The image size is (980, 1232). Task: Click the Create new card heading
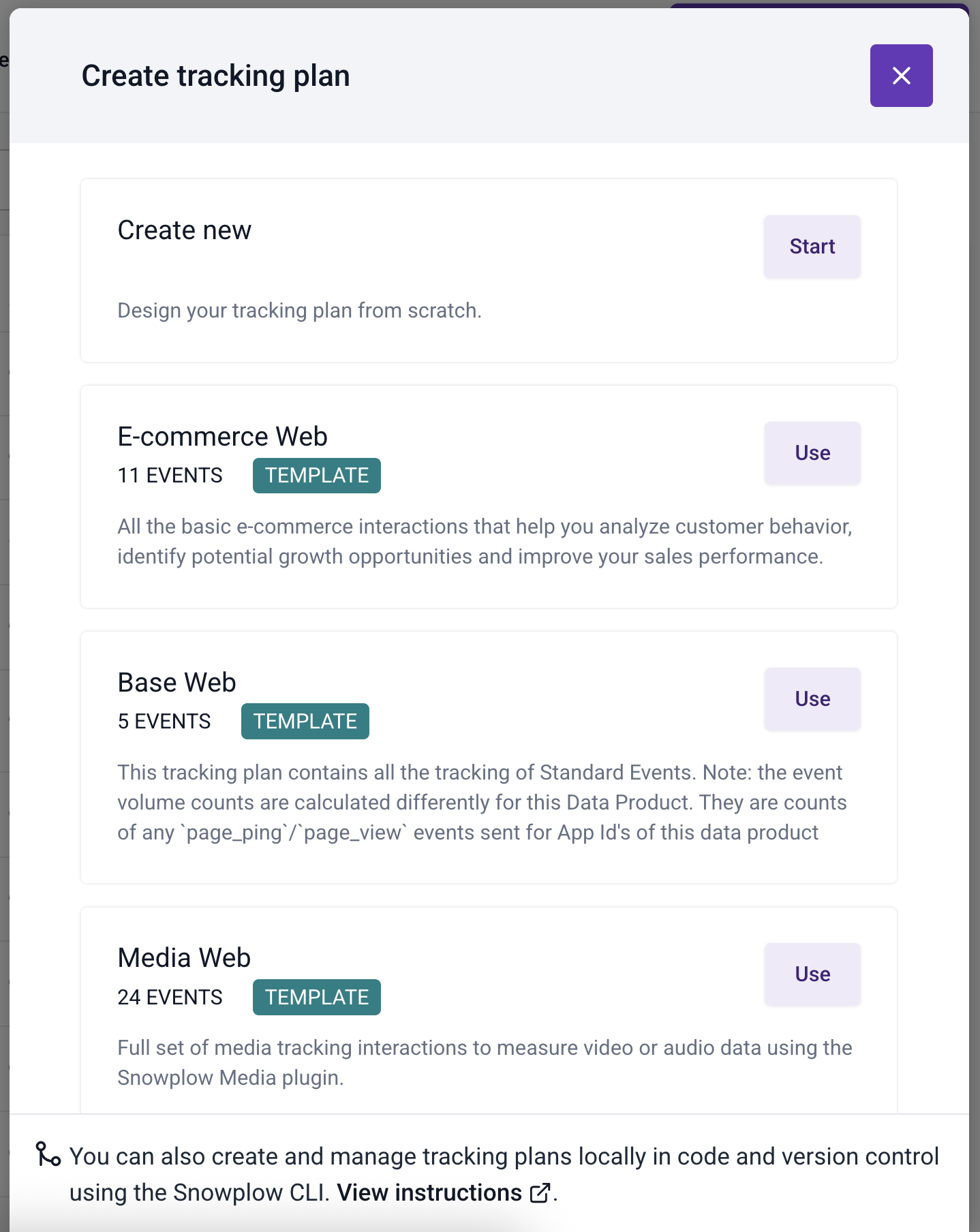click(x=183, y=230)
